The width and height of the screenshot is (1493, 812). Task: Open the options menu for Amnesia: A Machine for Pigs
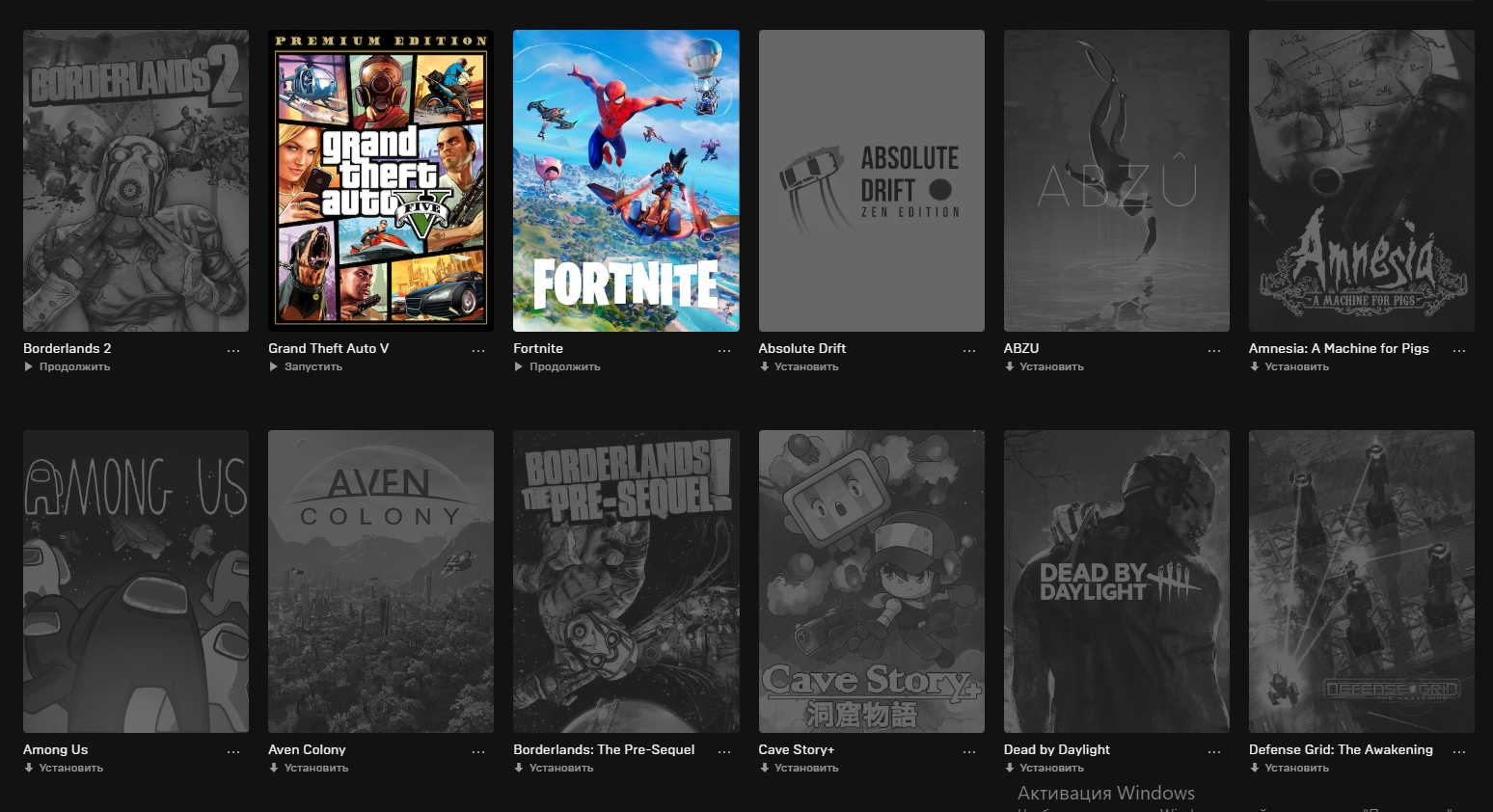click(1459, 351)
